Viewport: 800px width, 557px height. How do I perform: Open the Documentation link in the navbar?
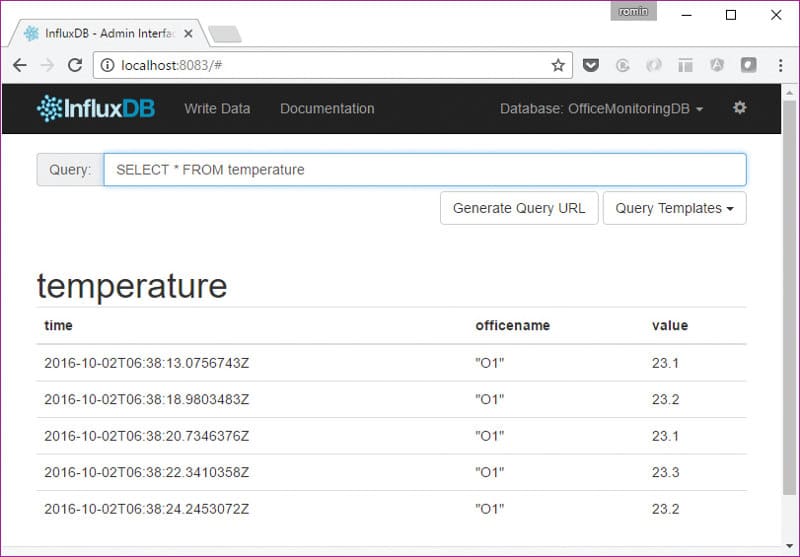tap(327, 108)
